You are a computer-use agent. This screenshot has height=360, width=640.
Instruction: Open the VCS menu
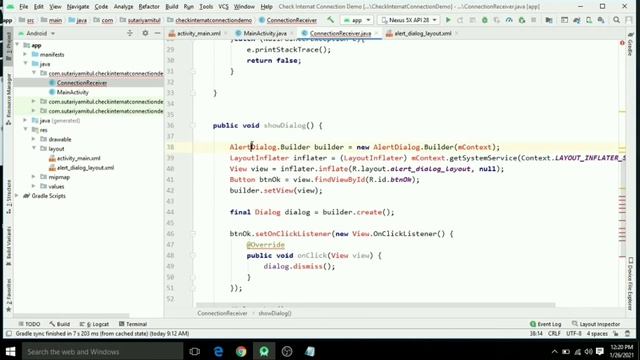[x=223, y=7]
